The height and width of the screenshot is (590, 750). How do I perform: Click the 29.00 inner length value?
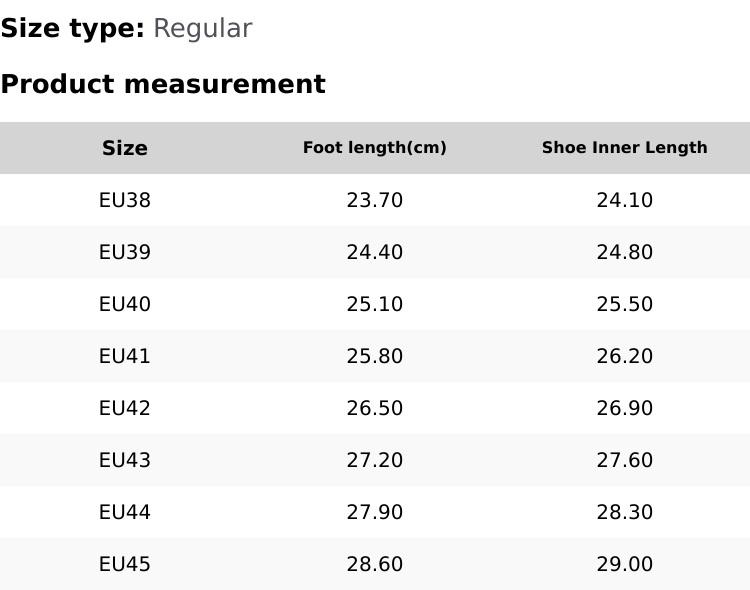[625, 564]
